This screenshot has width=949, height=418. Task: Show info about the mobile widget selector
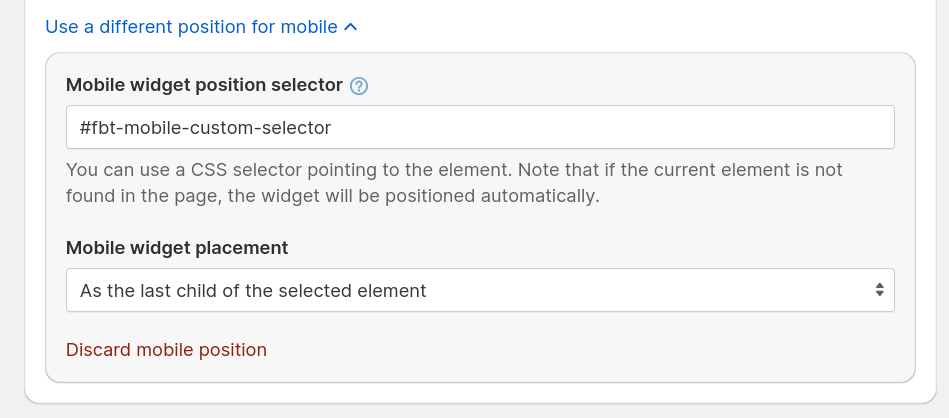[360, 86]
